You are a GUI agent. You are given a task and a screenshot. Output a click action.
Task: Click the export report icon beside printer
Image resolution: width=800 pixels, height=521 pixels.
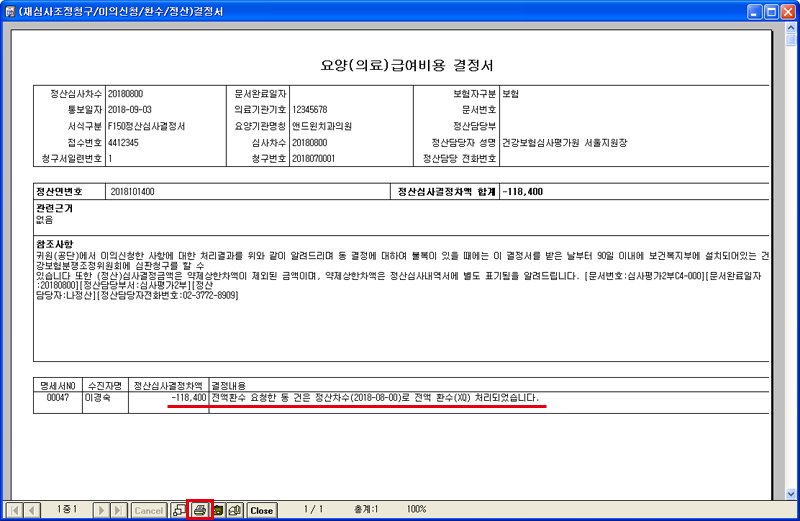click(219, 510)
